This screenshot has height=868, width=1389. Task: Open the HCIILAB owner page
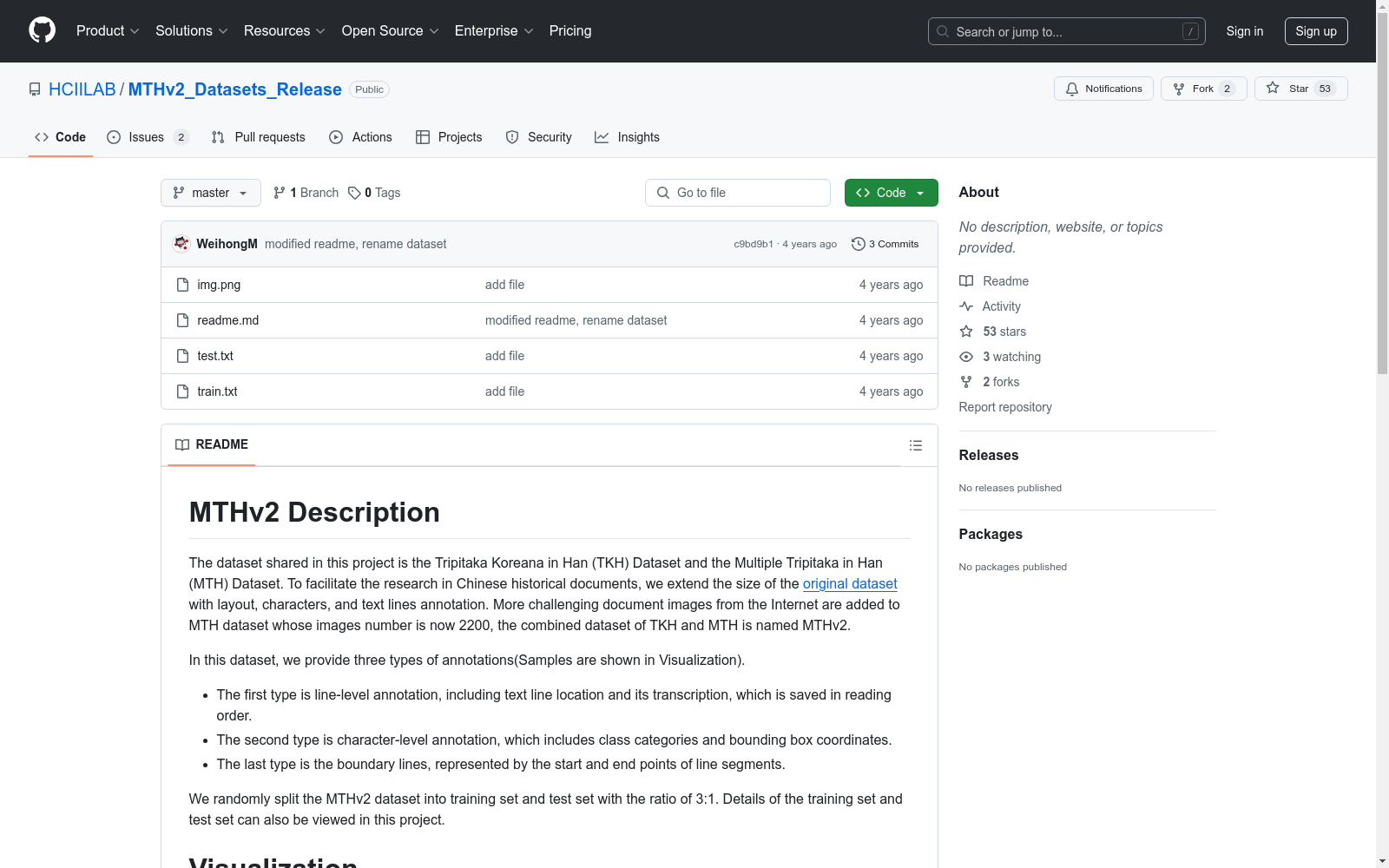tap(82, 89)
